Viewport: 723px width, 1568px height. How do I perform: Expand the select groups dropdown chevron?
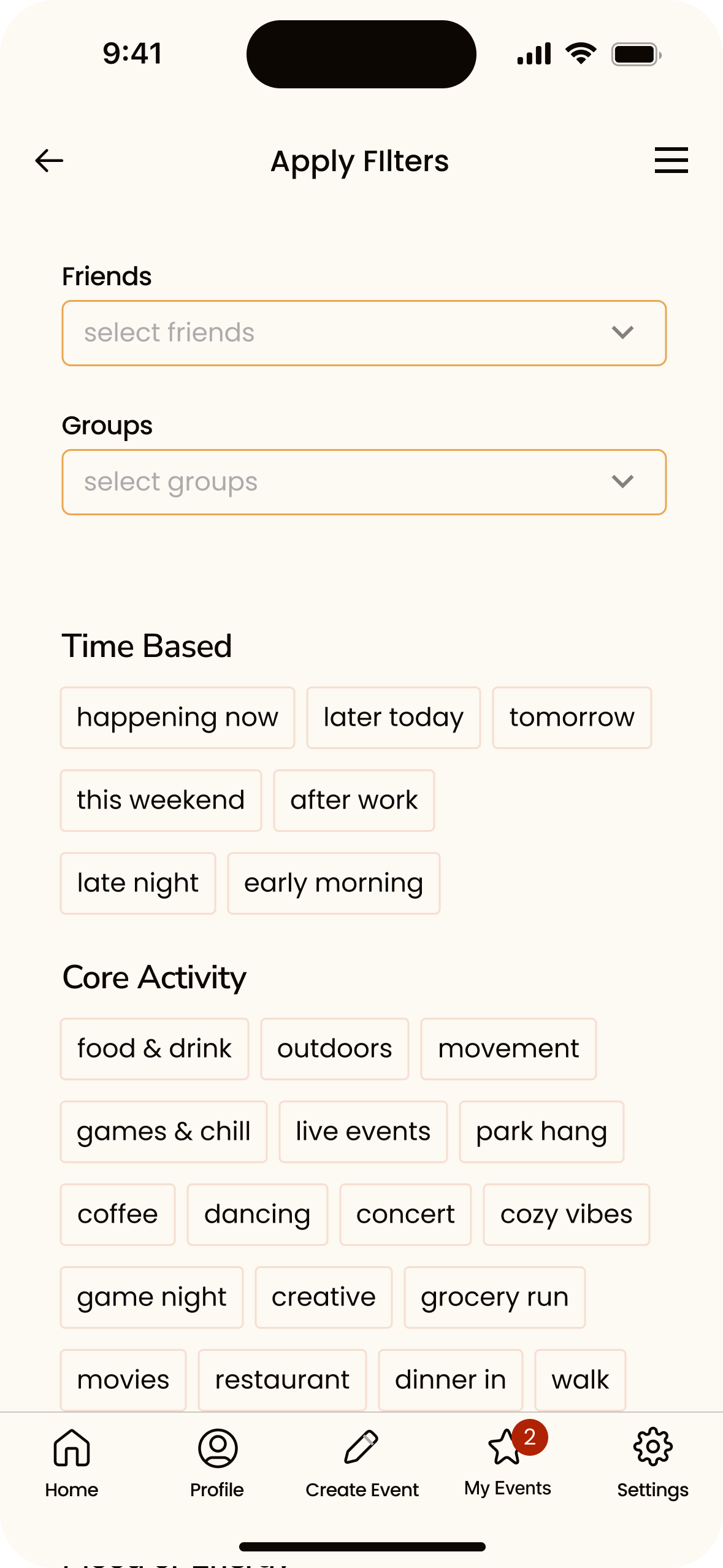click(x=622, y=482)
